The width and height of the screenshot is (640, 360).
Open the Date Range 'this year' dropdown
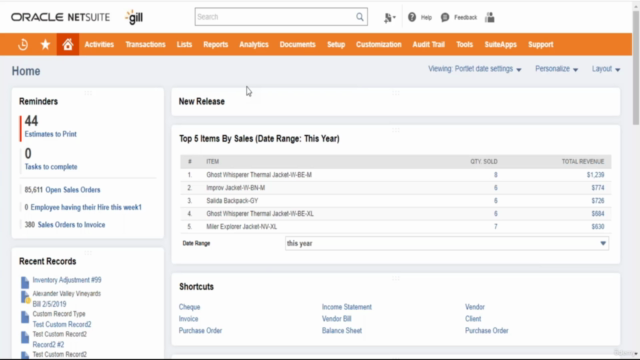[447, 243]
